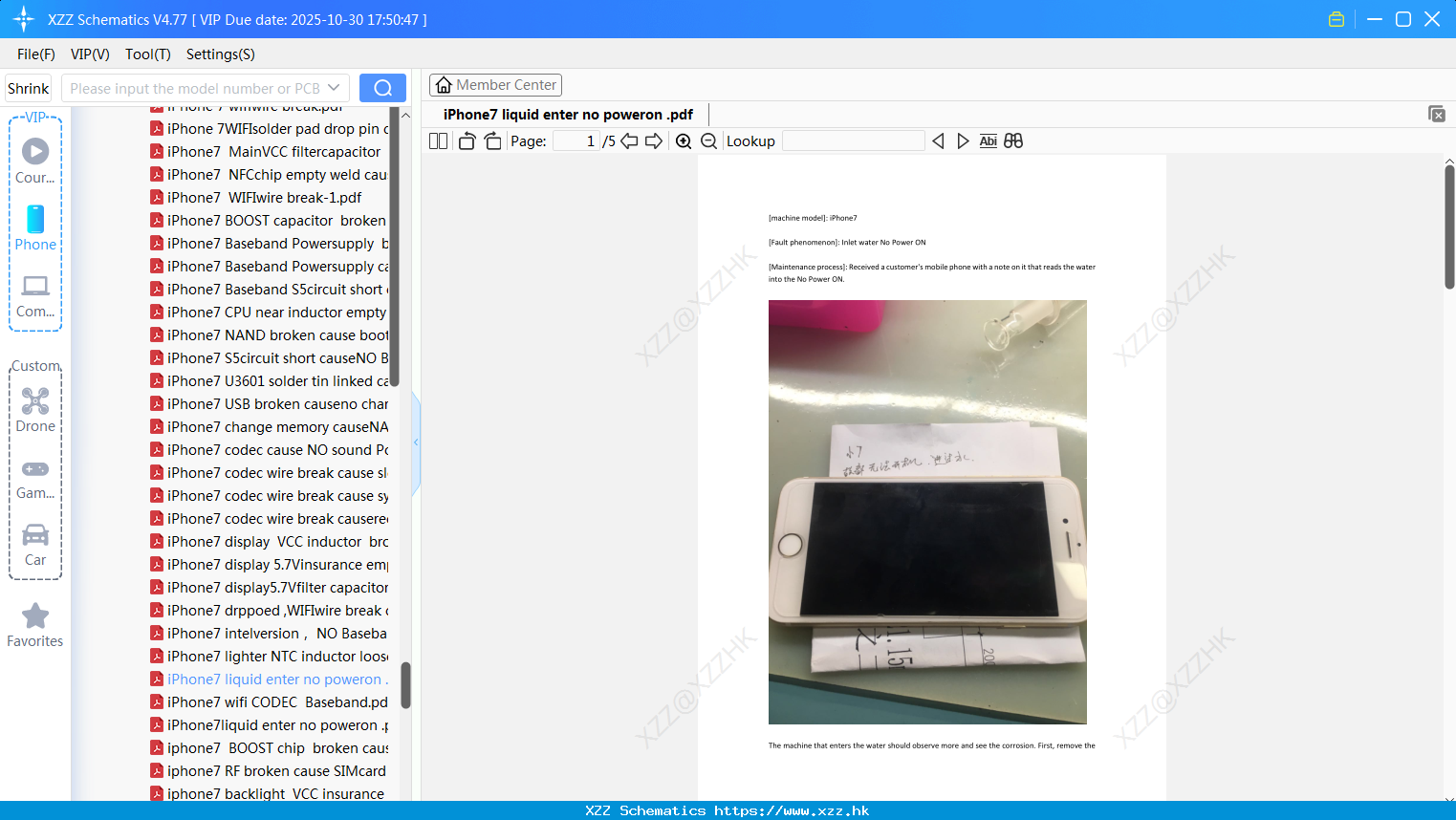The width and height of the screenshot is (1456, 820).
Task: Select the Car category icon
Action: [35, 545]
